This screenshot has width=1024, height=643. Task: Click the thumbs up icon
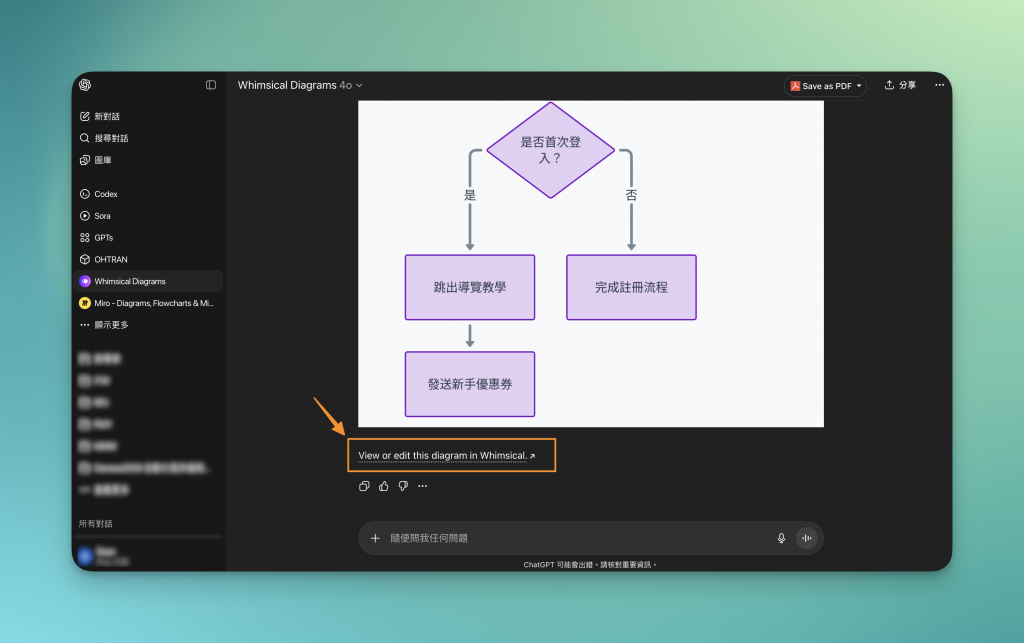point(383,486)
